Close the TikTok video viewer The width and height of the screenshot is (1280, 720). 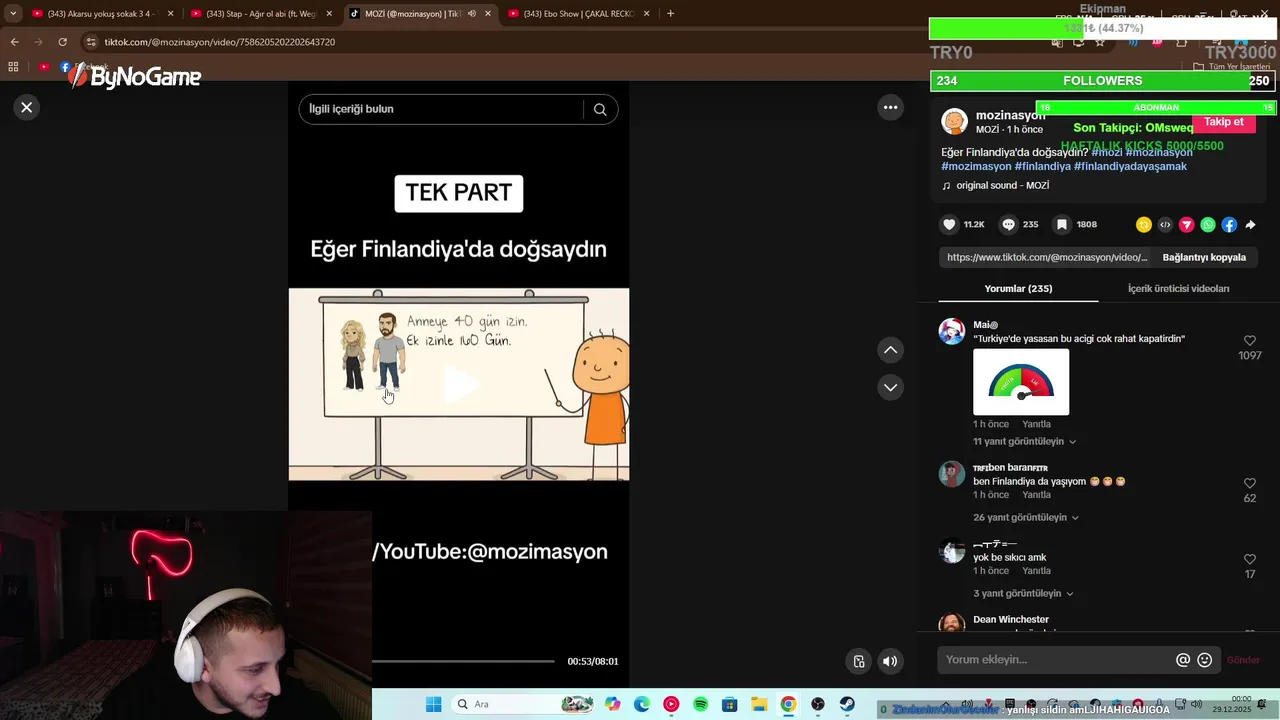pyautogui.click(x=27, y=107)
